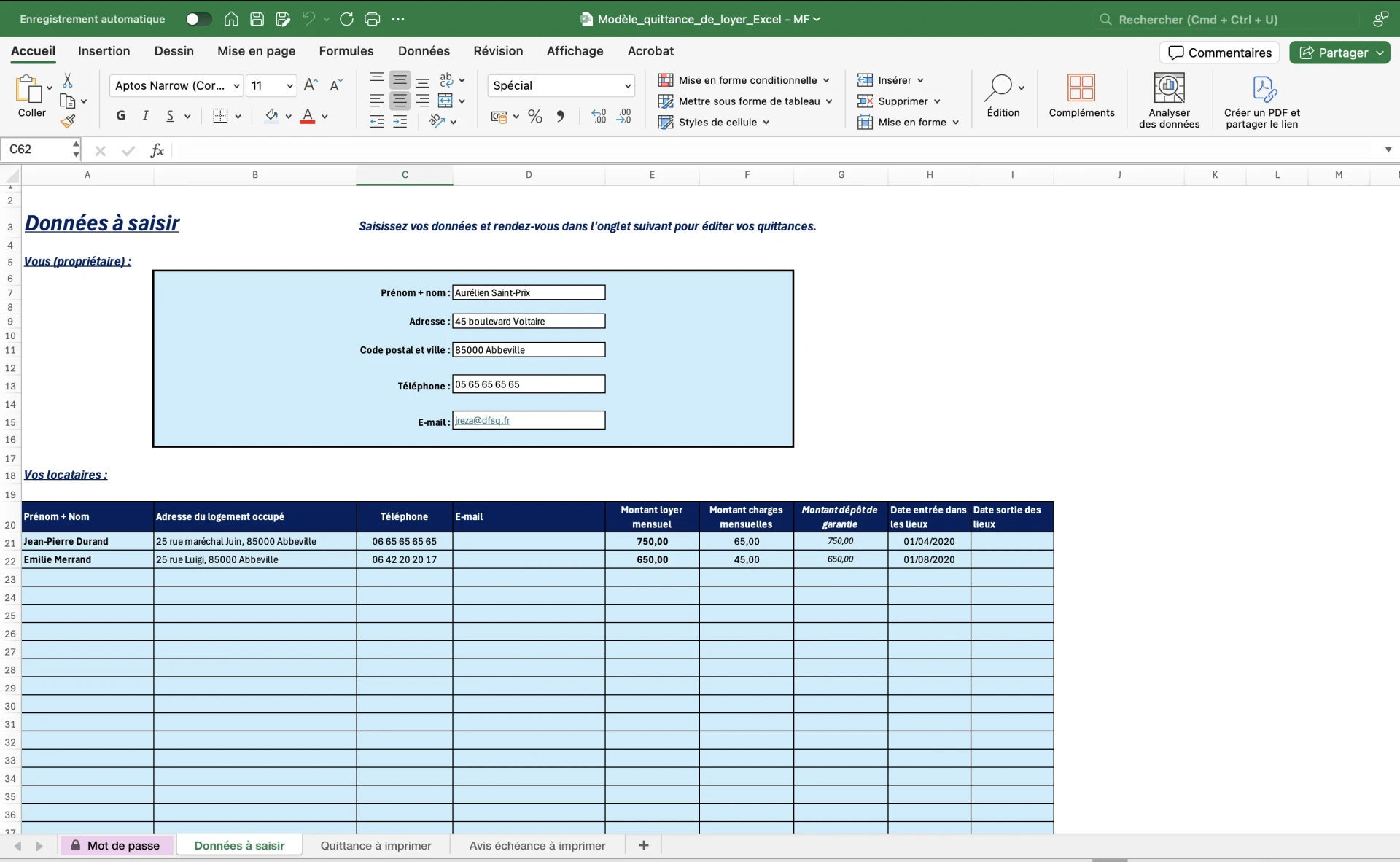This screenshot has height=862, width=1400.
Task: Increase font size with the large A
Action: [310, 85]
